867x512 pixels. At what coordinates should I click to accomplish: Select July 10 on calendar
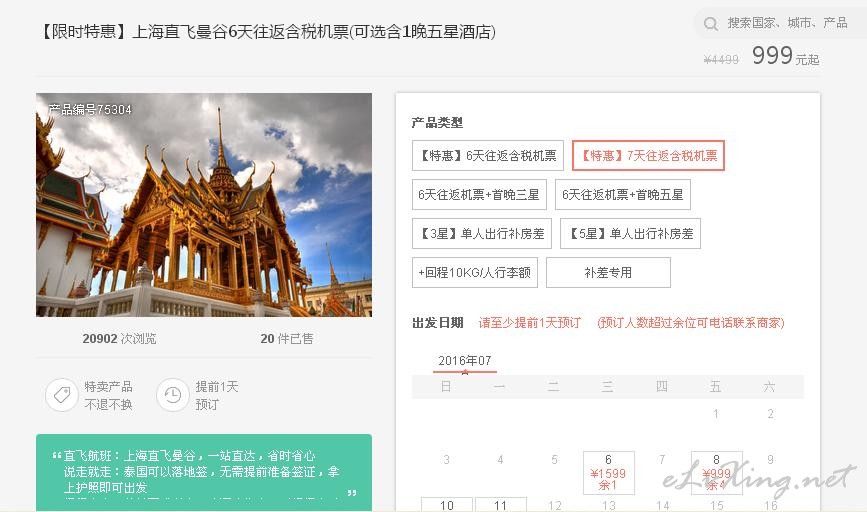click(447, 505)
